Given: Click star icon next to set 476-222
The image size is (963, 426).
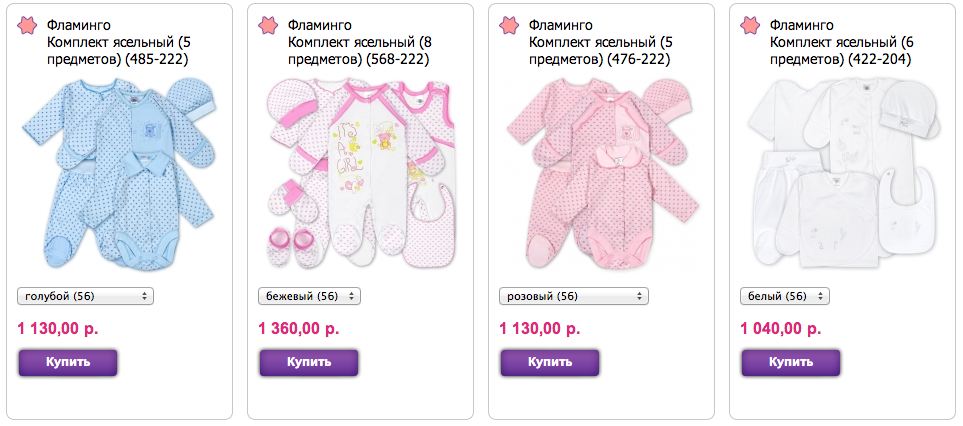Looking at the screenshot, I should pyautogui.click(x=509, y=25).
